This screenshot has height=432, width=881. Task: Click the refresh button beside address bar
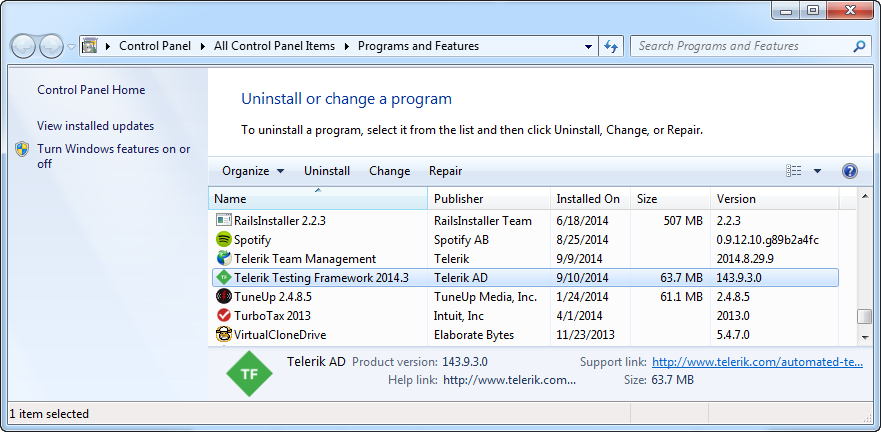[x=612, y=46]
